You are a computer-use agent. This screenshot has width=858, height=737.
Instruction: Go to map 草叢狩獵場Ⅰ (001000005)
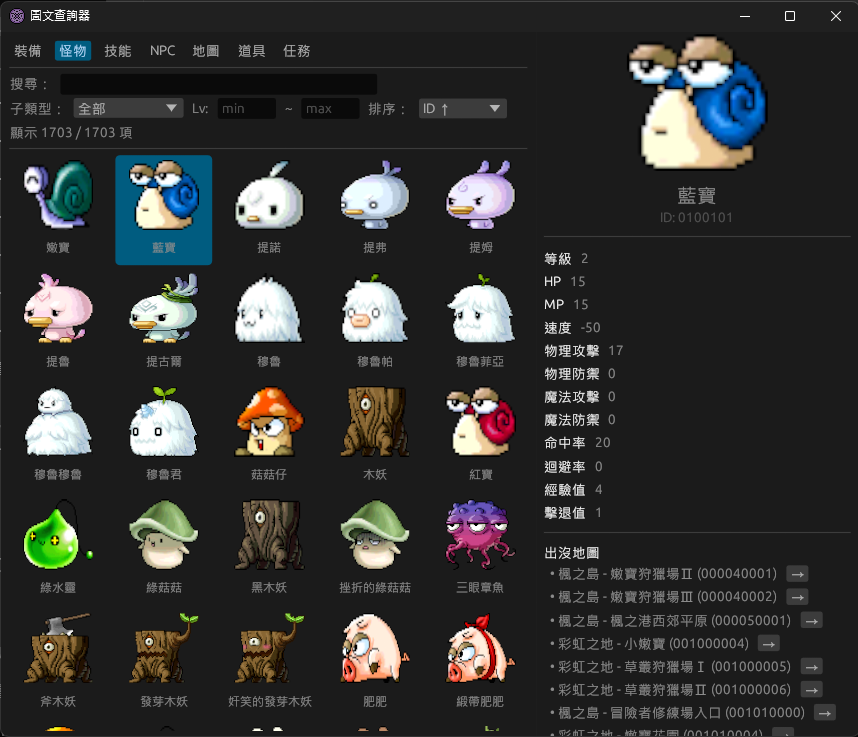(x=811, y=667)
